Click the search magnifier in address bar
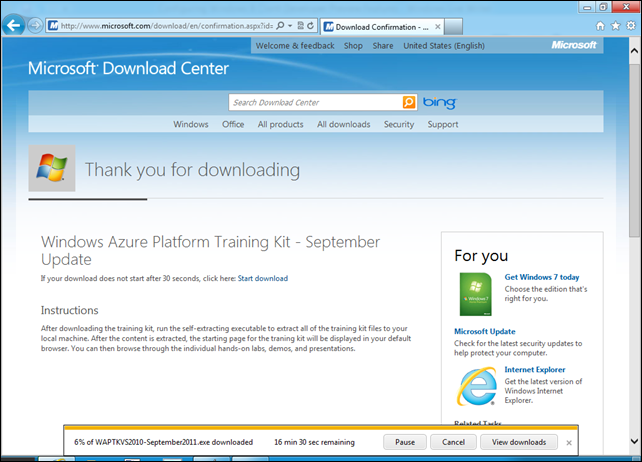Viewport: 642px width, 462px height. 280,26
